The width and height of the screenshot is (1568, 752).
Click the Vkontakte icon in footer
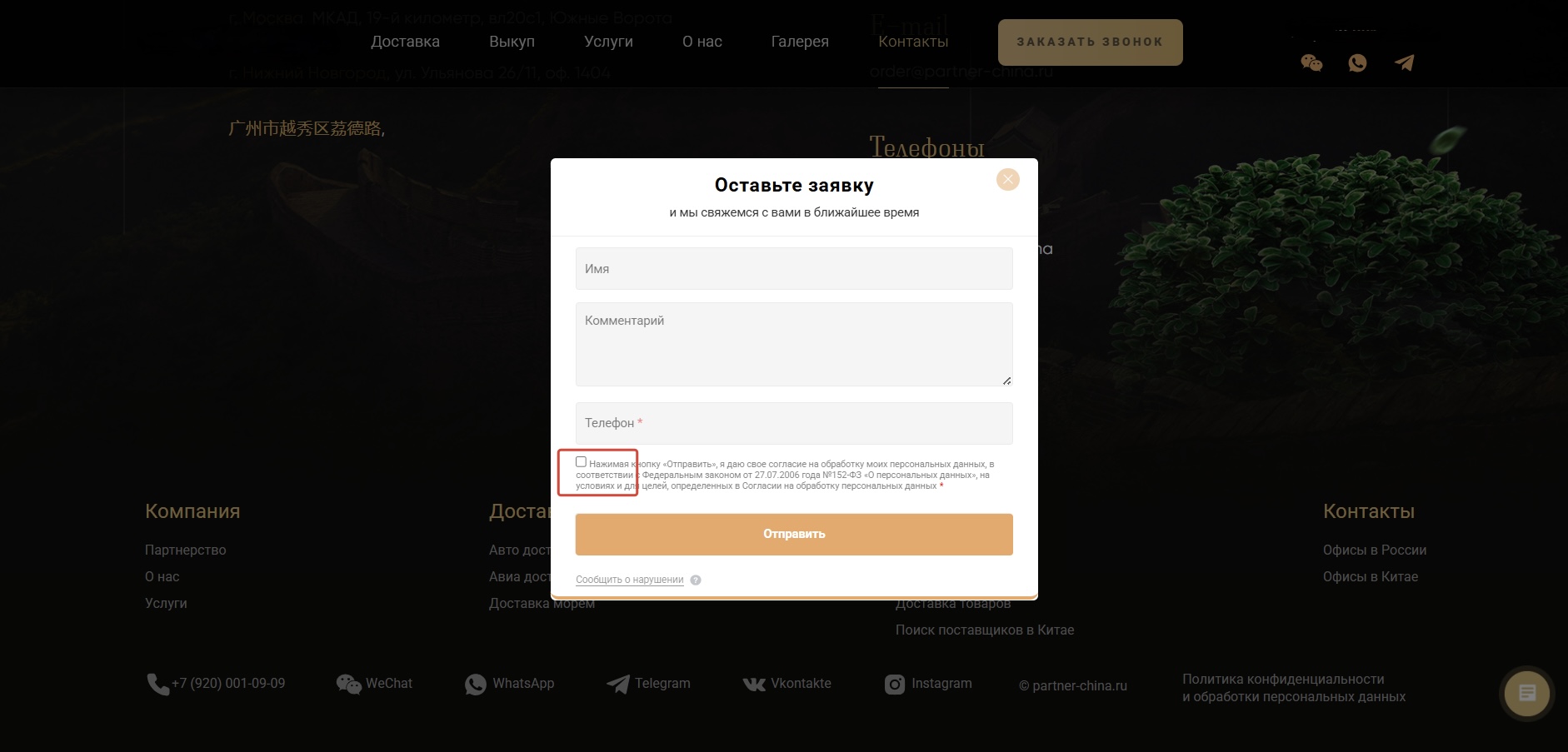click(754, 684)
